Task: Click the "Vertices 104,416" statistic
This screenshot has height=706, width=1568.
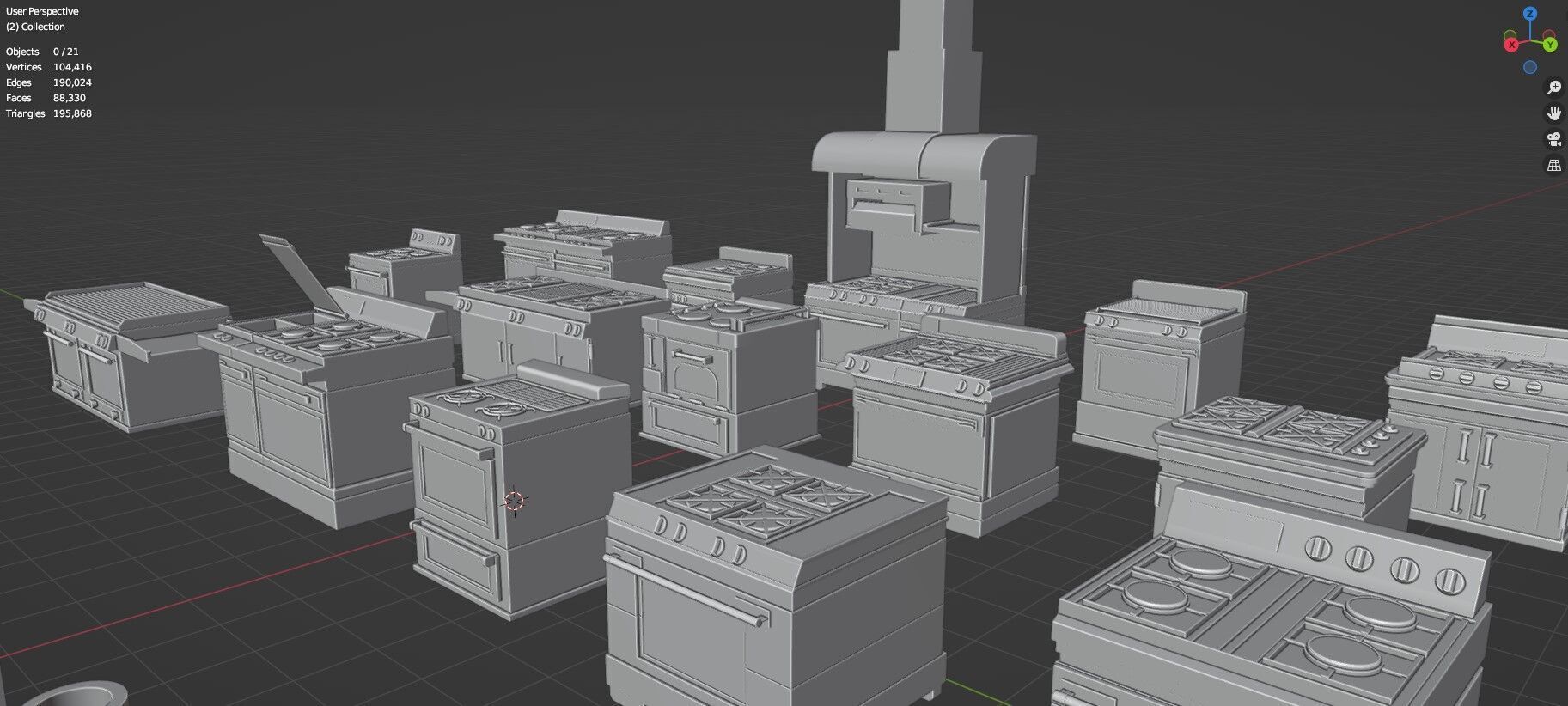Action: (49, 67)
